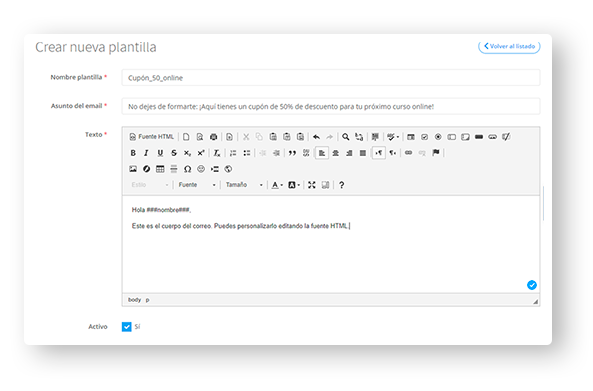Toggle Bold formatting

pyautogui.click(x=133, y=153)
